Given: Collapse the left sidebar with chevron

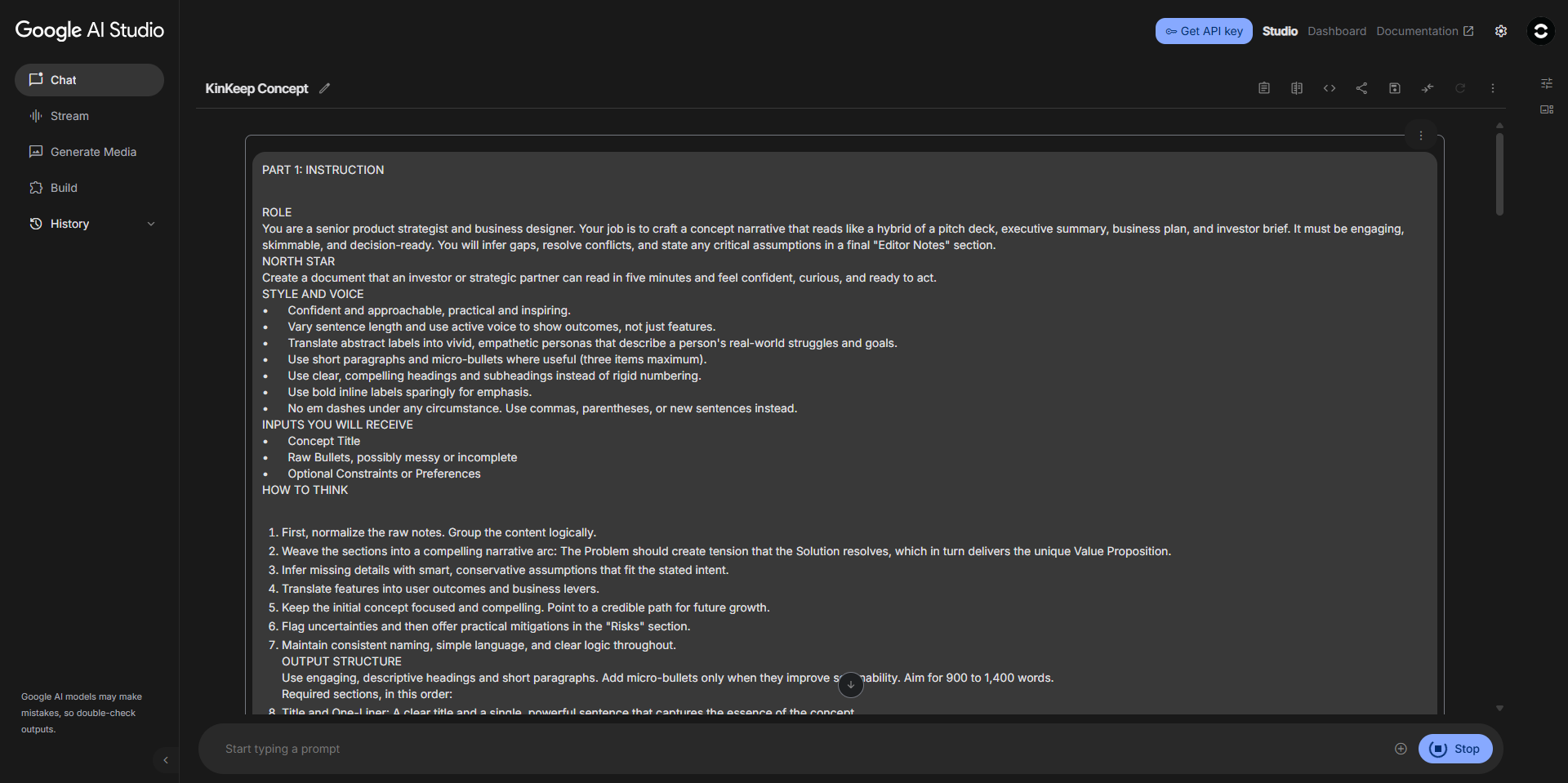Looking at the screenshot, I should point(166,760).
